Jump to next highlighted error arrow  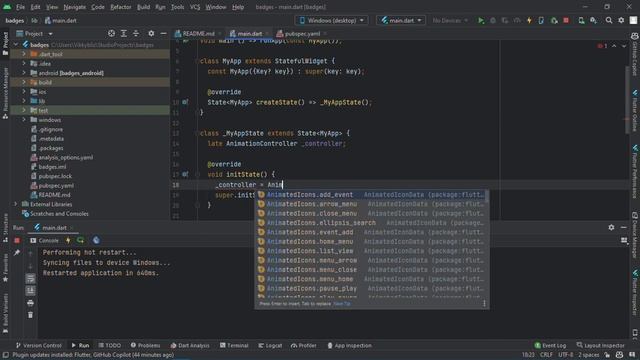click(x=624, y=46)
